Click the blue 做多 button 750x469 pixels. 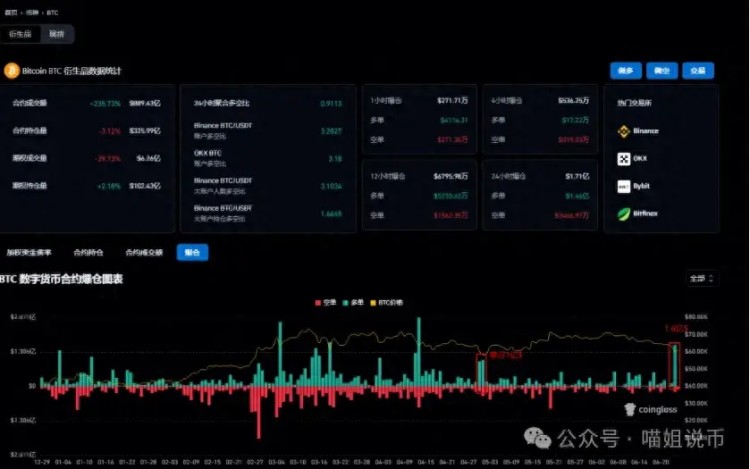coord(626,71)
